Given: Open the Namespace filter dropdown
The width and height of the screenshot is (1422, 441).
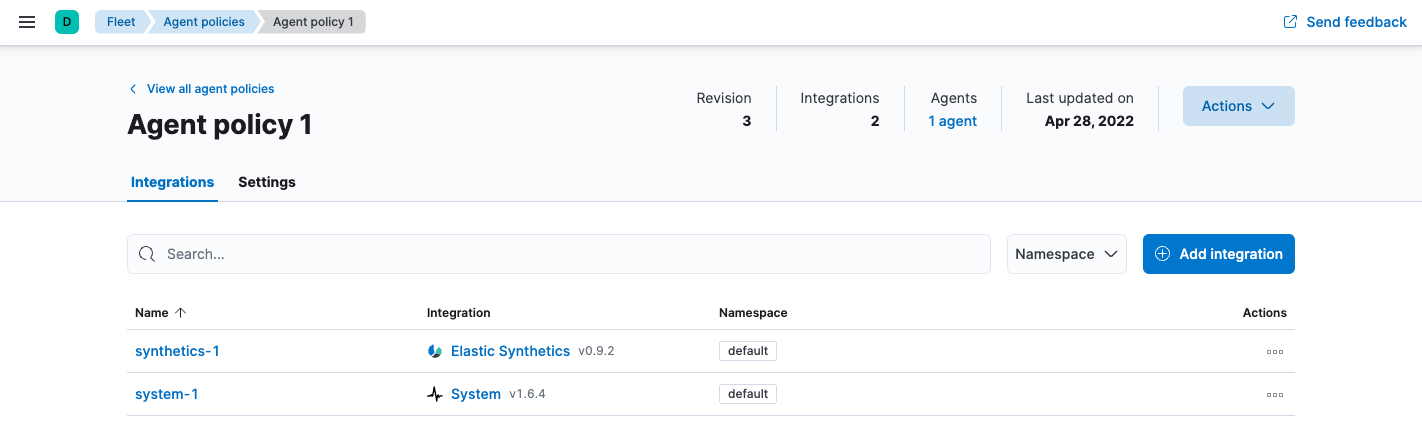Looking at the screenshot, I should pyautogui.click(x=1066, y=254).
